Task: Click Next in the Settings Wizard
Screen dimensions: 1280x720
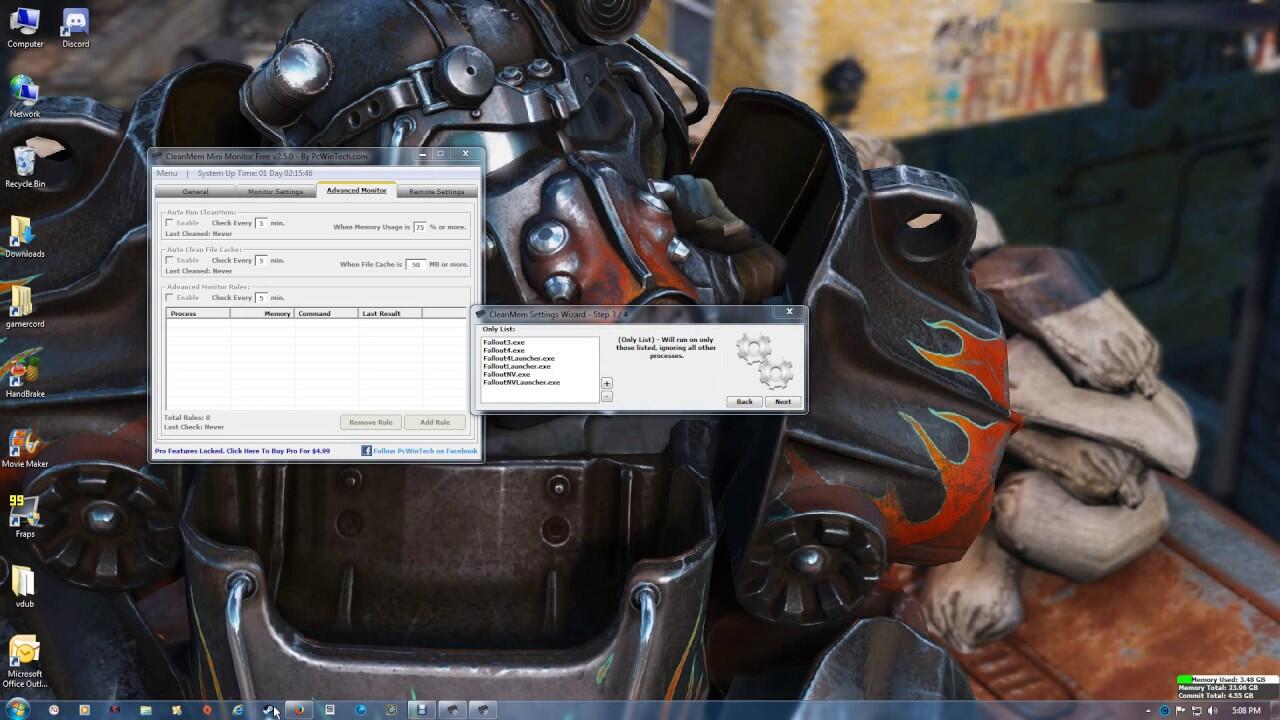Action: click(782, 401)
